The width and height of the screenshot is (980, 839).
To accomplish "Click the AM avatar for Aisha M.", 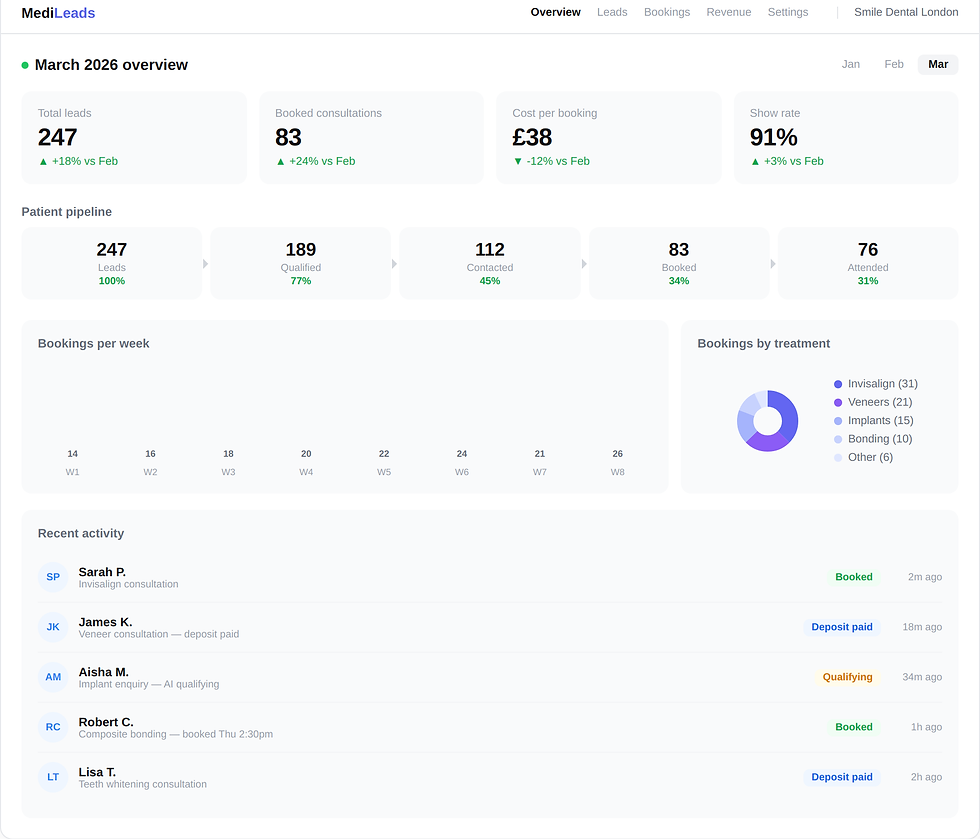I will (x=53, y=677).
